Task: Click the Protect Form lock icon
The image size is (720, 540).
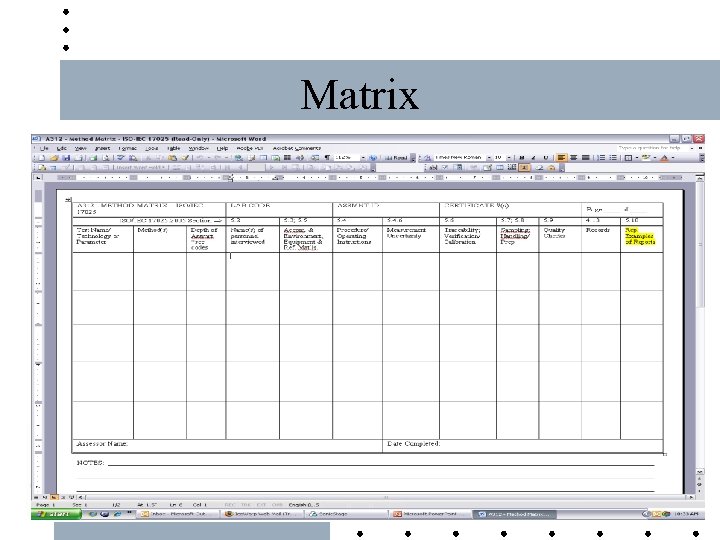Action: (x=551, y=168)
